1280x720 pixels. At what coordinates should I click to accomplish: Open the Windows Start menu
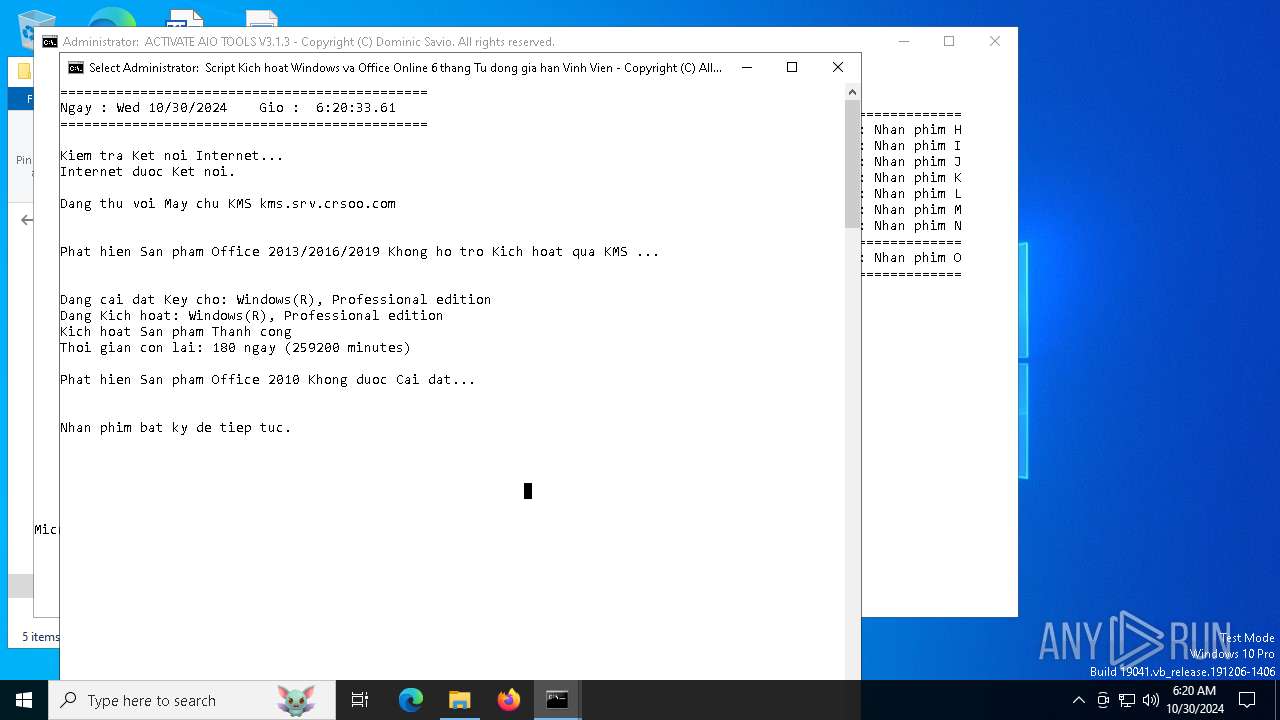pyautogui.click(x=24, y=700)
